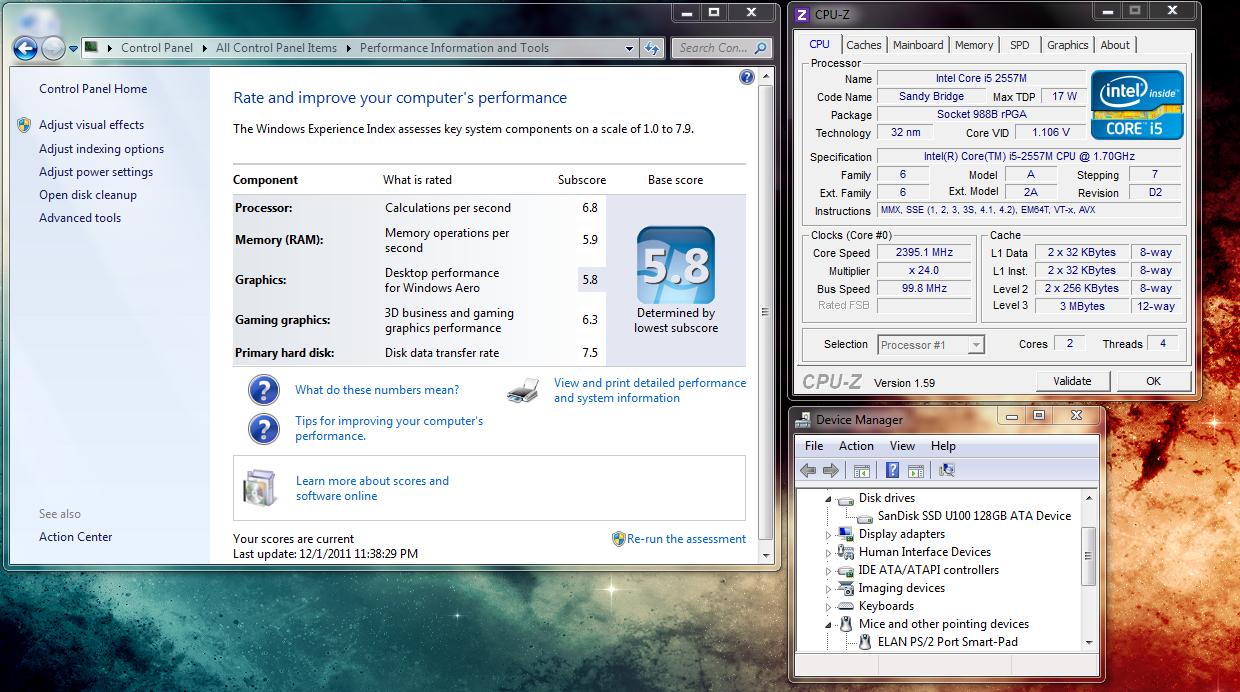Open Adjust indexing options link
Screen dimensions: 1240x692
pyautogui.click(x=101, y=149)
